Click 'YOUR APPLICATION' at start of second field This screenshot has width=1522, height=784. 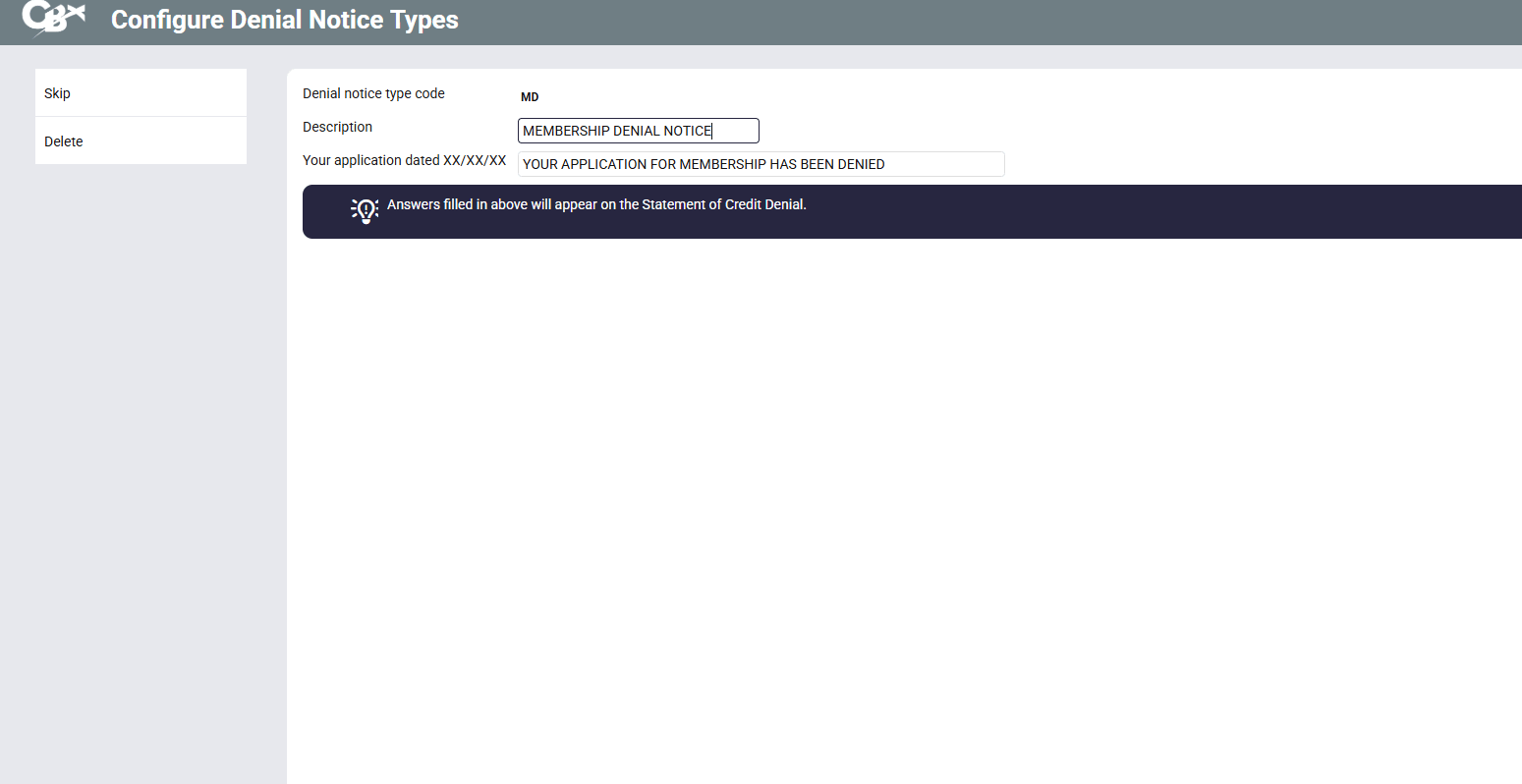(584, 164)
